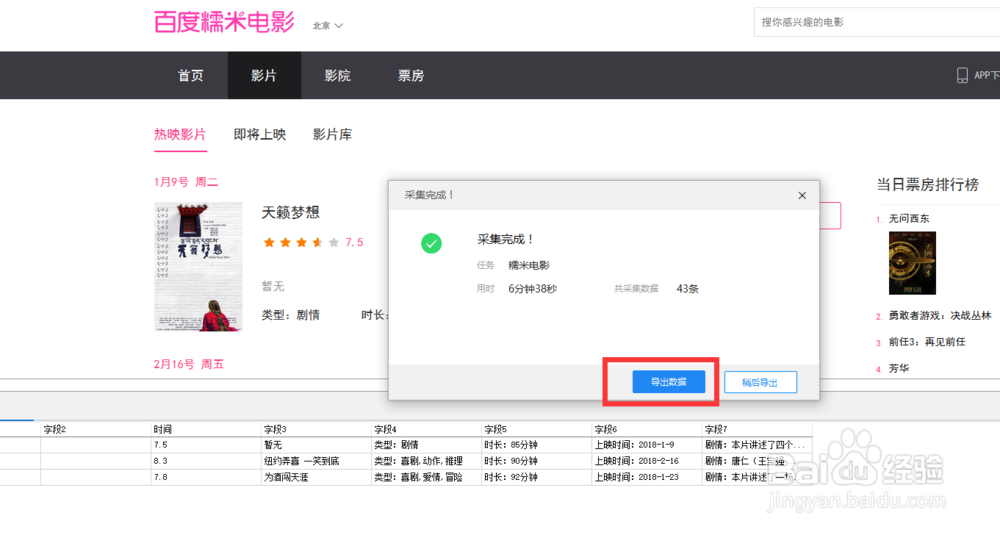Open the 影院 navigation item
1000x535 pixels.
337,76
